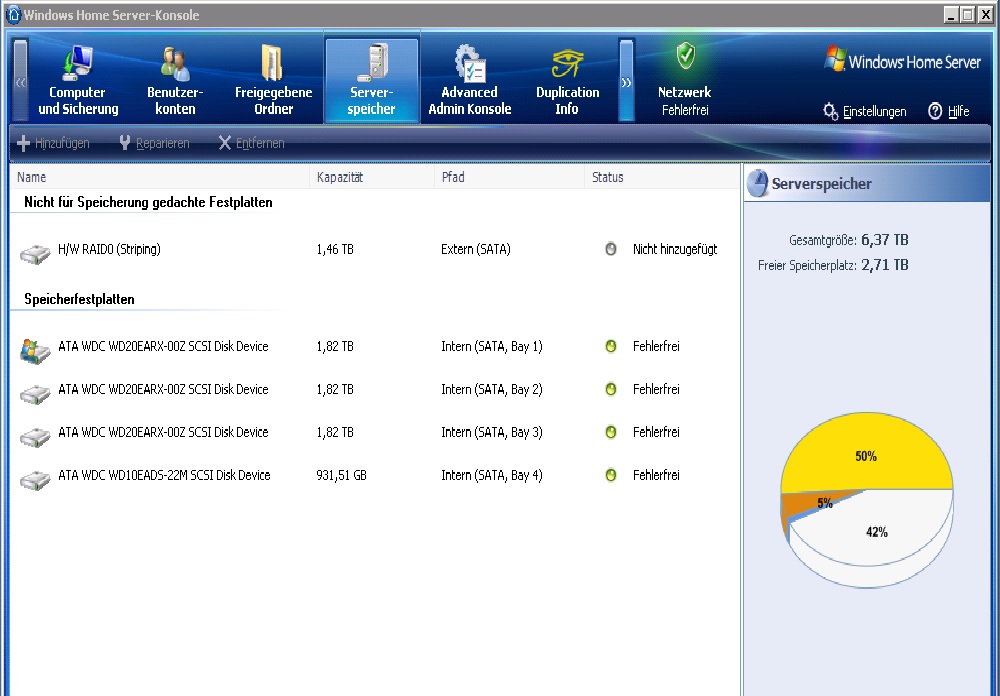Viewport: 1000px width, 696px height.
Task: Select the H/W RAID0 (Striping) drive
Action: click(109, 249)
